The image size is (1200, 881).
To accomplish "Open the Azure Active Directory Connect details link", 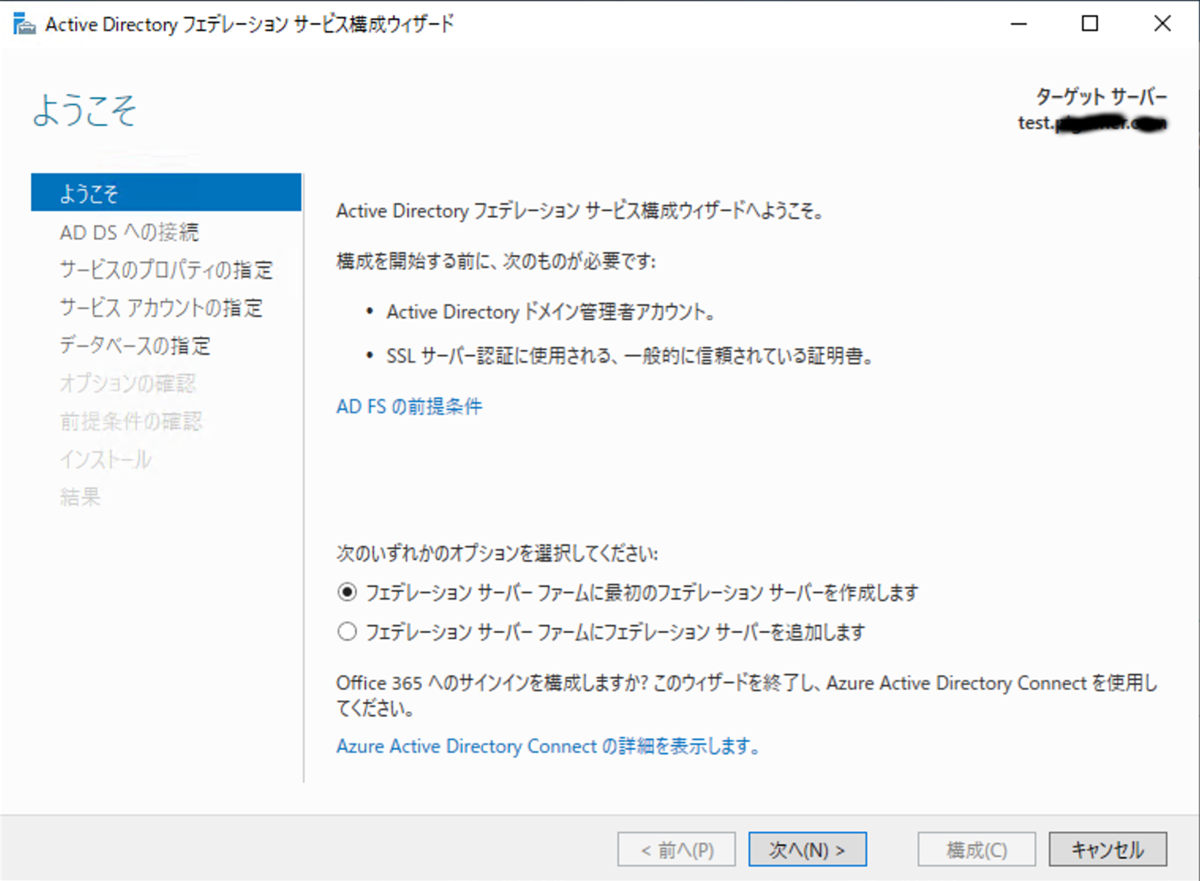I will coord(548,746).
